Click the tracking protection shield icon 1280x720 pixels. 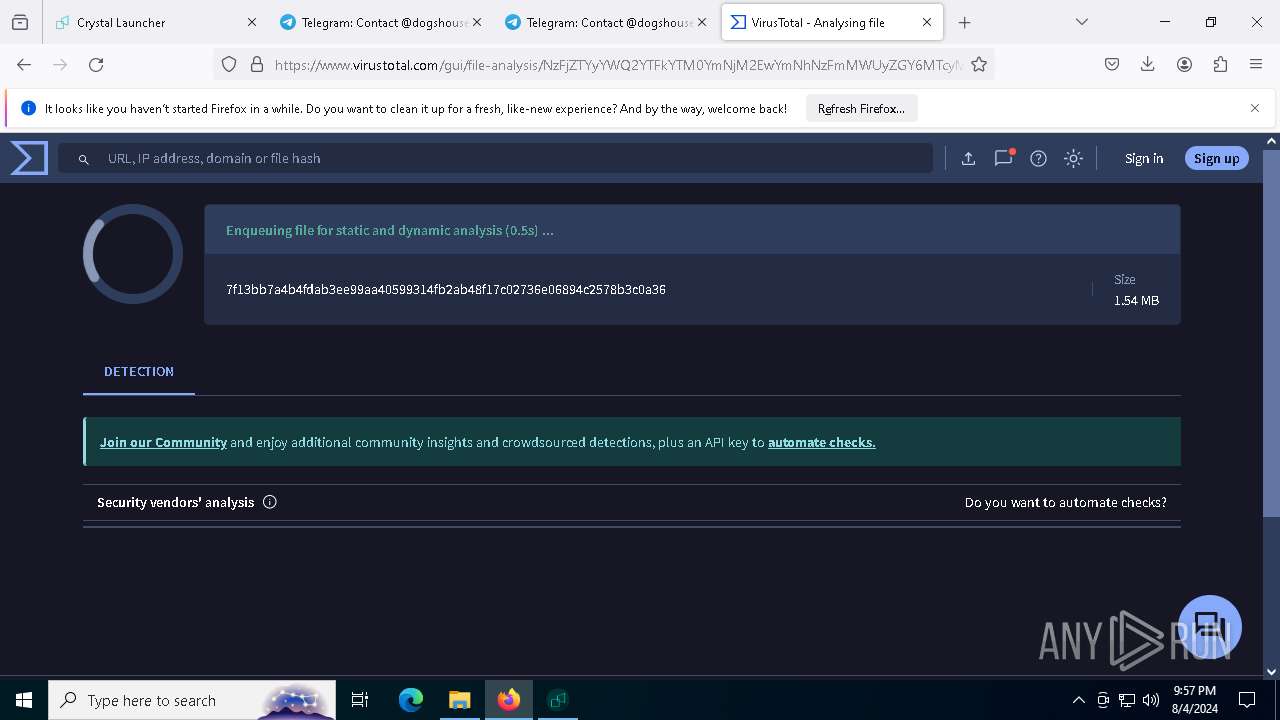(229, 64)
